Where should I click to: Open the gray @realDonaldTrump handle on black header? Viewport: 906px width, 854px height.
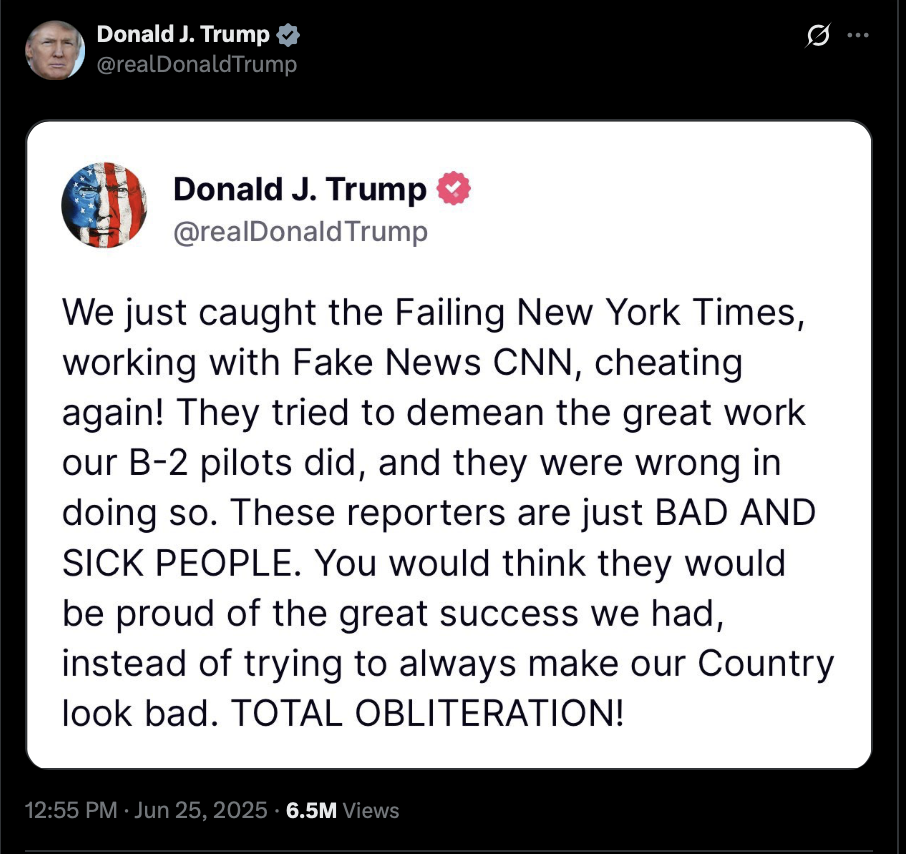click(x=196, y=64)
